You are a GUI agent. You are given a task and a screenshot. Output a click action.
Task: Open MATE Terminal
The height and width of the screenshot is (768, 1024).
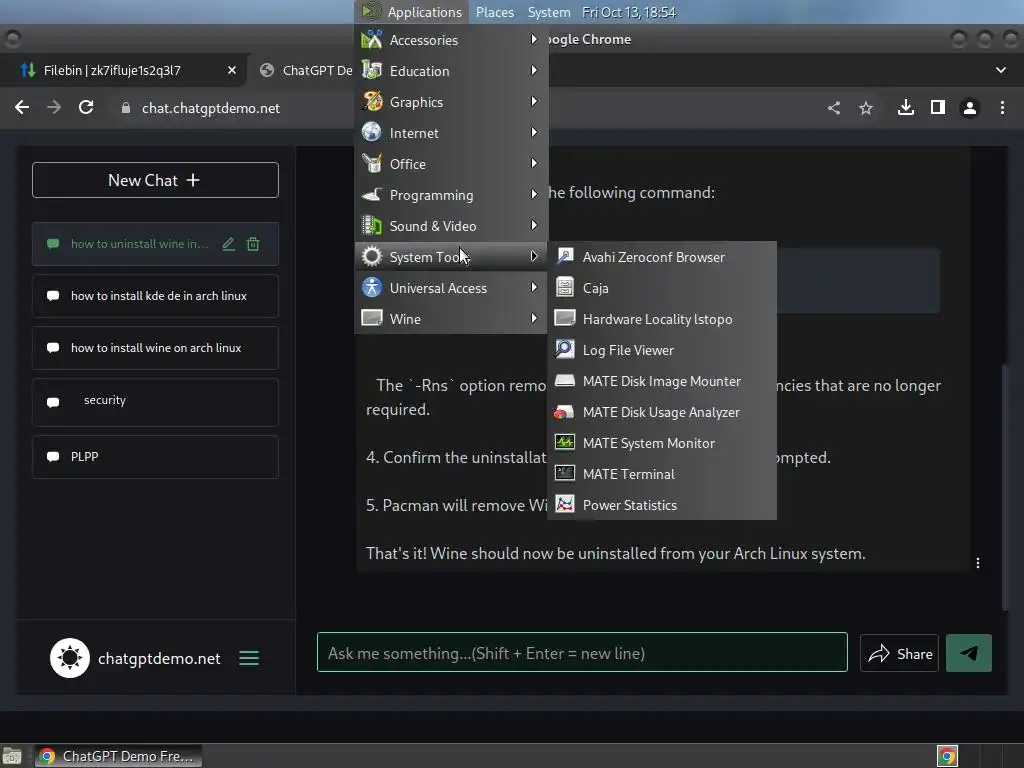point(662,474)
